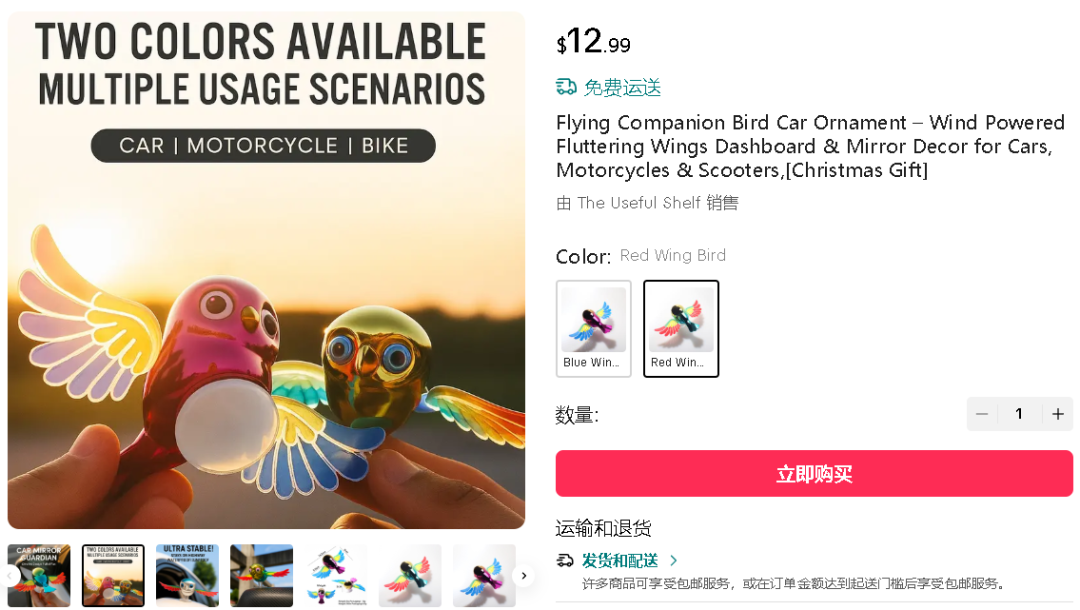Select the Two Colors Available thumbnail
Image resolution: width=1080 pixels, height=610 pixels.
point(113,576)
